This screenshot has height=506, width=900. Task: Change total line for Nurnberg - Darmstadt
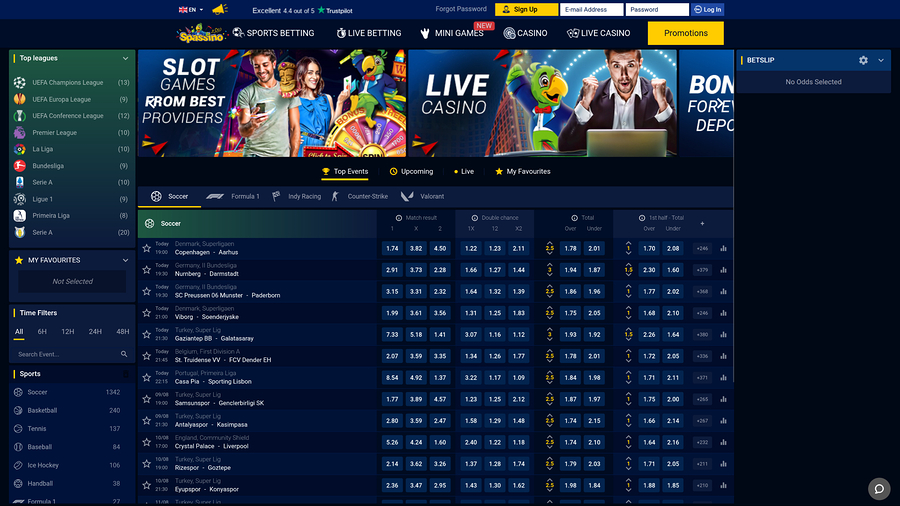point(549,270)
